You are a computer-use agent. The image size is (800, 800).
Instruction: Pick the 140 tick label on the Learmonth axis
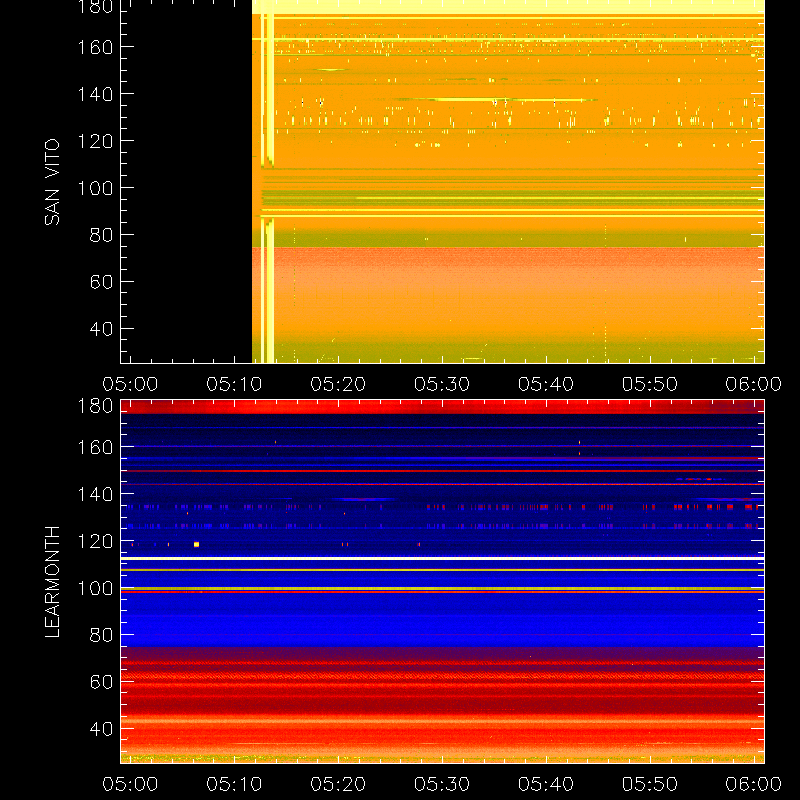[x=95, y=494]
